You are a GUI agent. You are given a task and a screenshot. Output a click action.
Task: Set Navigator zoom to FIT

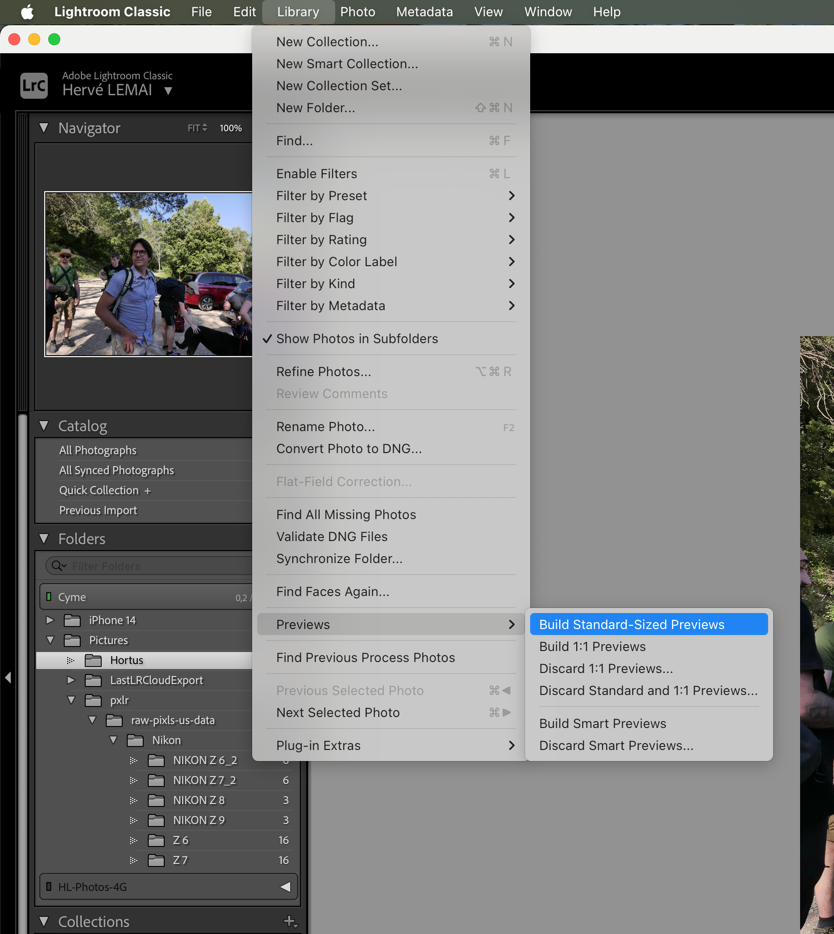click(x=197, y=127)
